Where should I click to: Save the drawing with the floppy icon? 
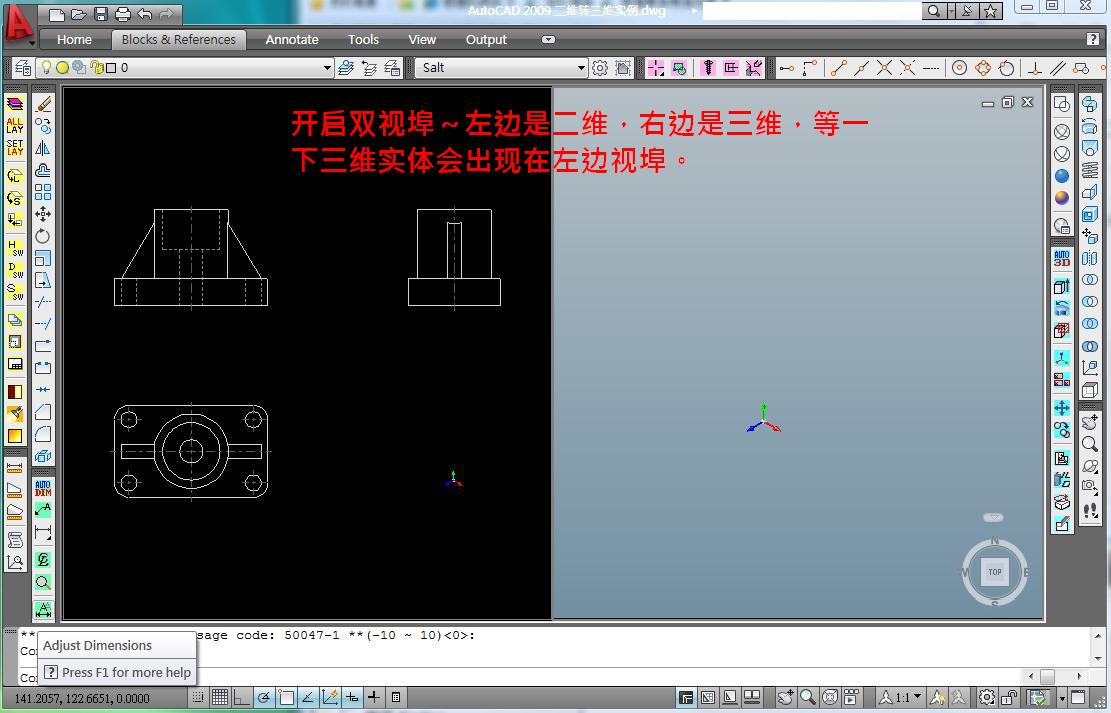[101, 14]
